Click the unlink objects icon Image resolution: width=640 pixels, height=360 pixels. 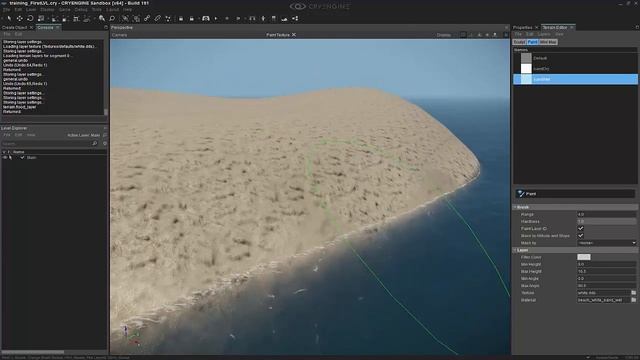pos(158,18)
